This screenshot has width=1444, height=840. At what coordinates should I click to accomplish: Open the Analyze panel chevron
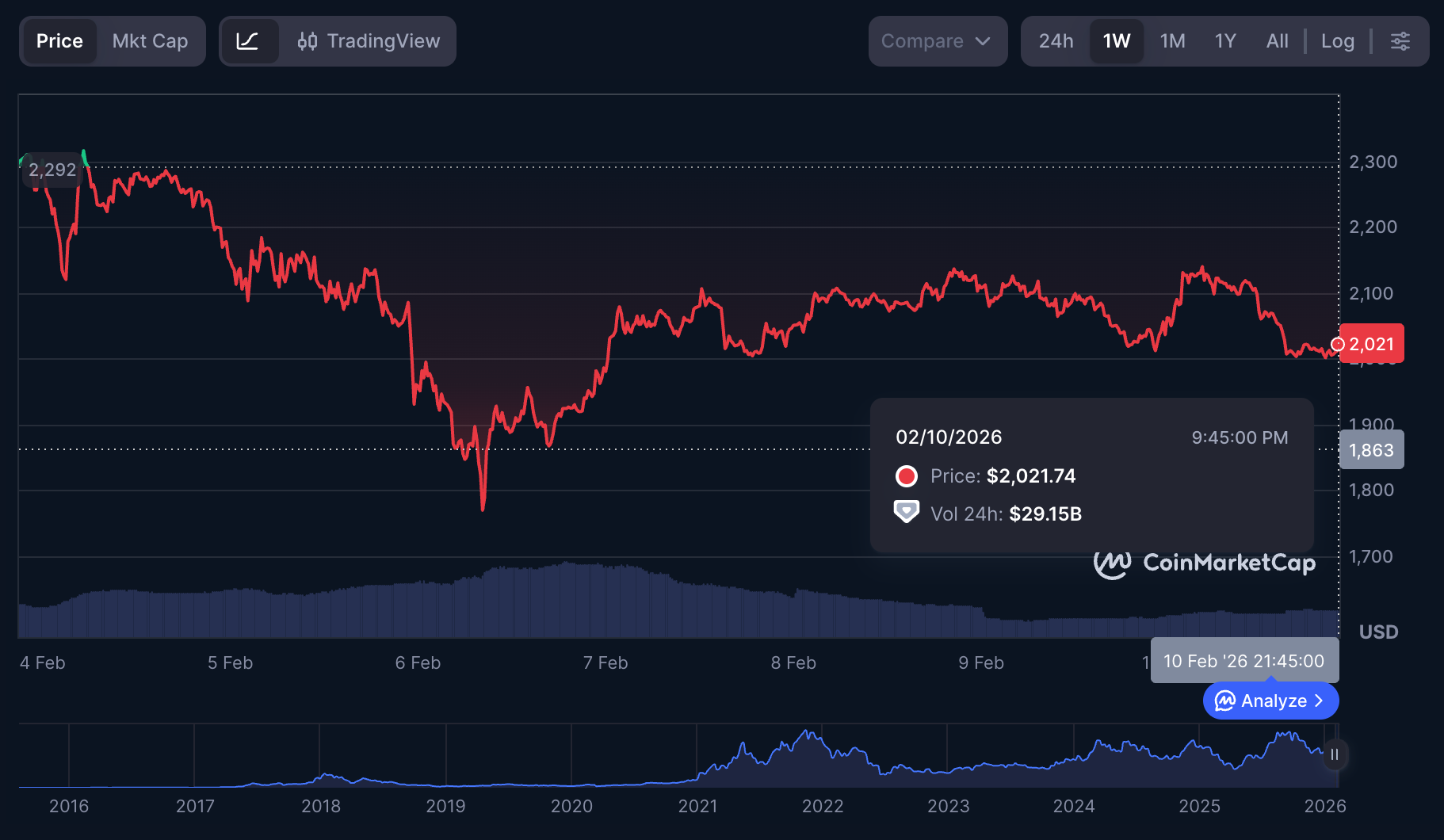coord(1319,701)
